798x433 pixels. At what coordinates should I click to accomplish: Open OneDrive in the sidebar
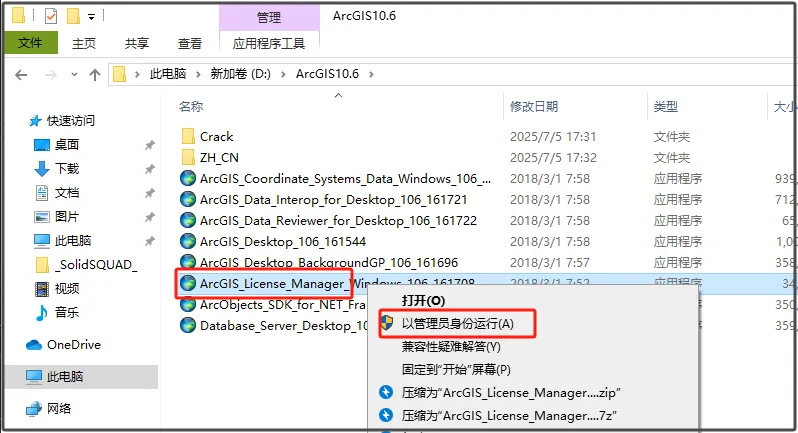(74, 344)
